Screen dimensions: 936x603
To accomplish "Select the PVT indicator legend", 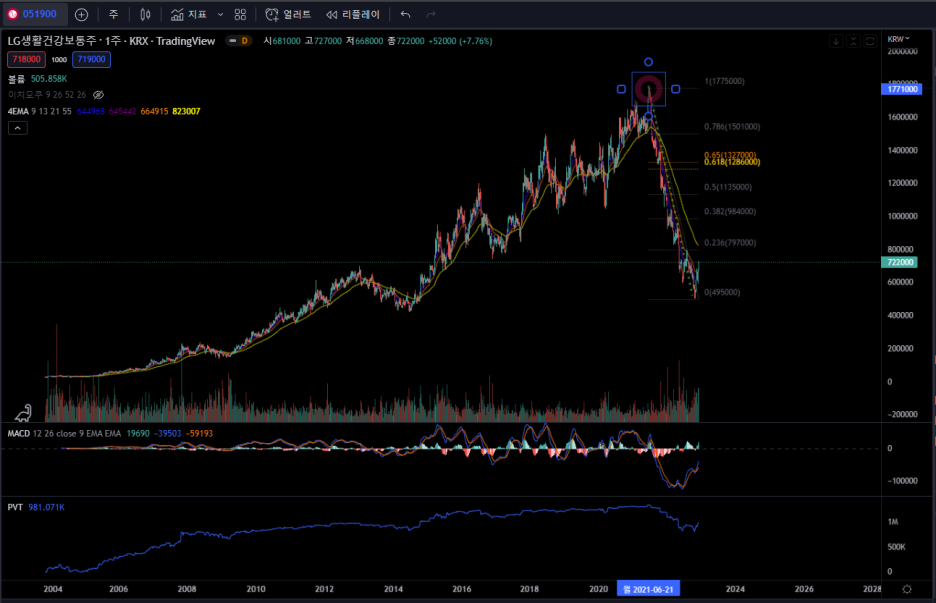I will click(x=15, y=507).
